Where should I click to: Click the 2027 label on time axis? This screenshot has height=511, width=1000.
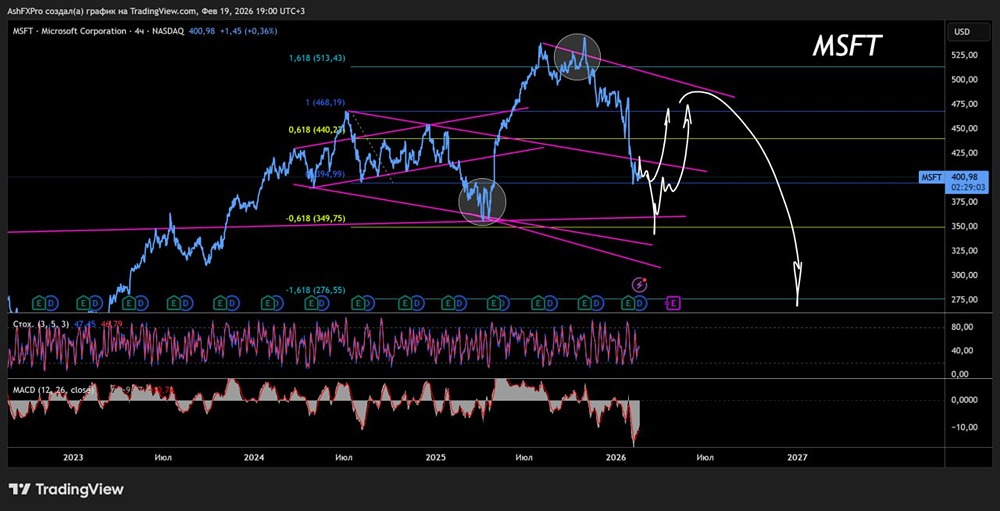[x=797, y=457]
